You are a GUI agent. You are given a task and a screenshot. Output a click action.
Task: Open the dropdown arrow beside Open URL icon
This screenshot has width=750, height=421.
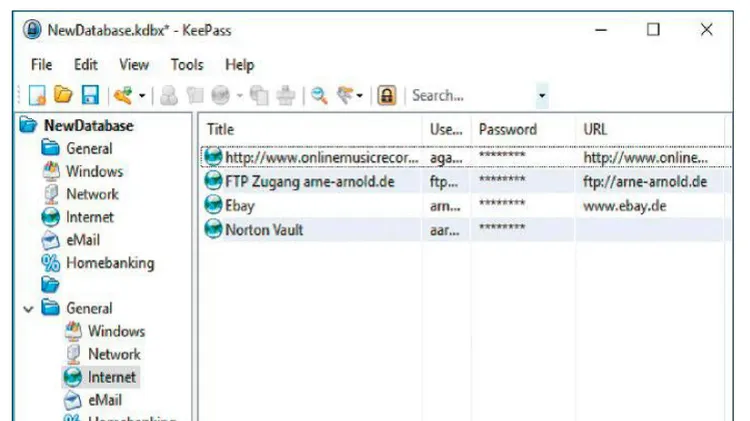(240, 96)
